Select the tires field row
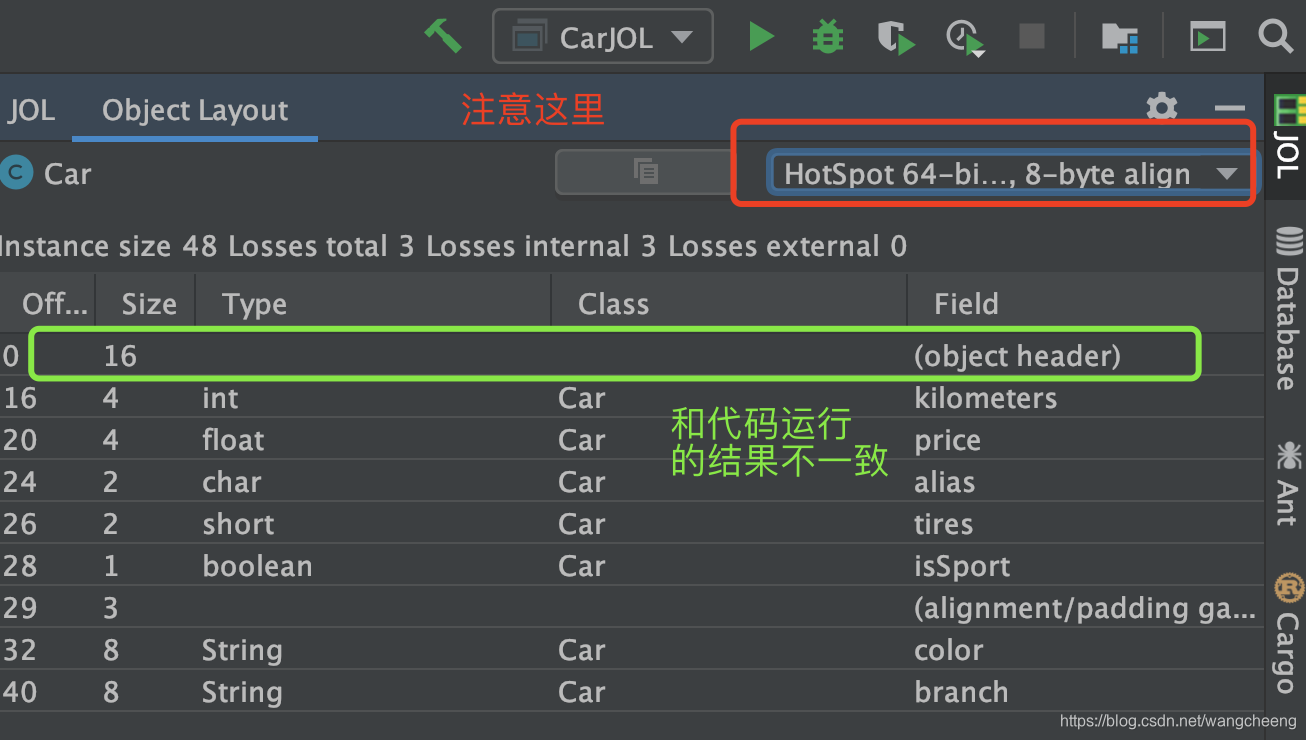 coord(632,524)
